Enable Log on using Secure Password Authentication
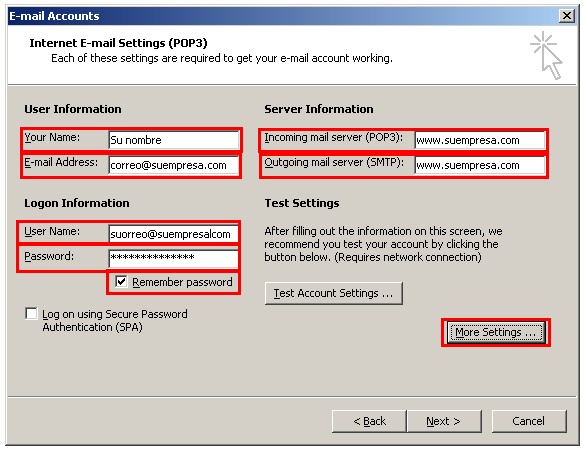Image resolution: width=584 pixels, height=451 pixels. pos(31,314)
